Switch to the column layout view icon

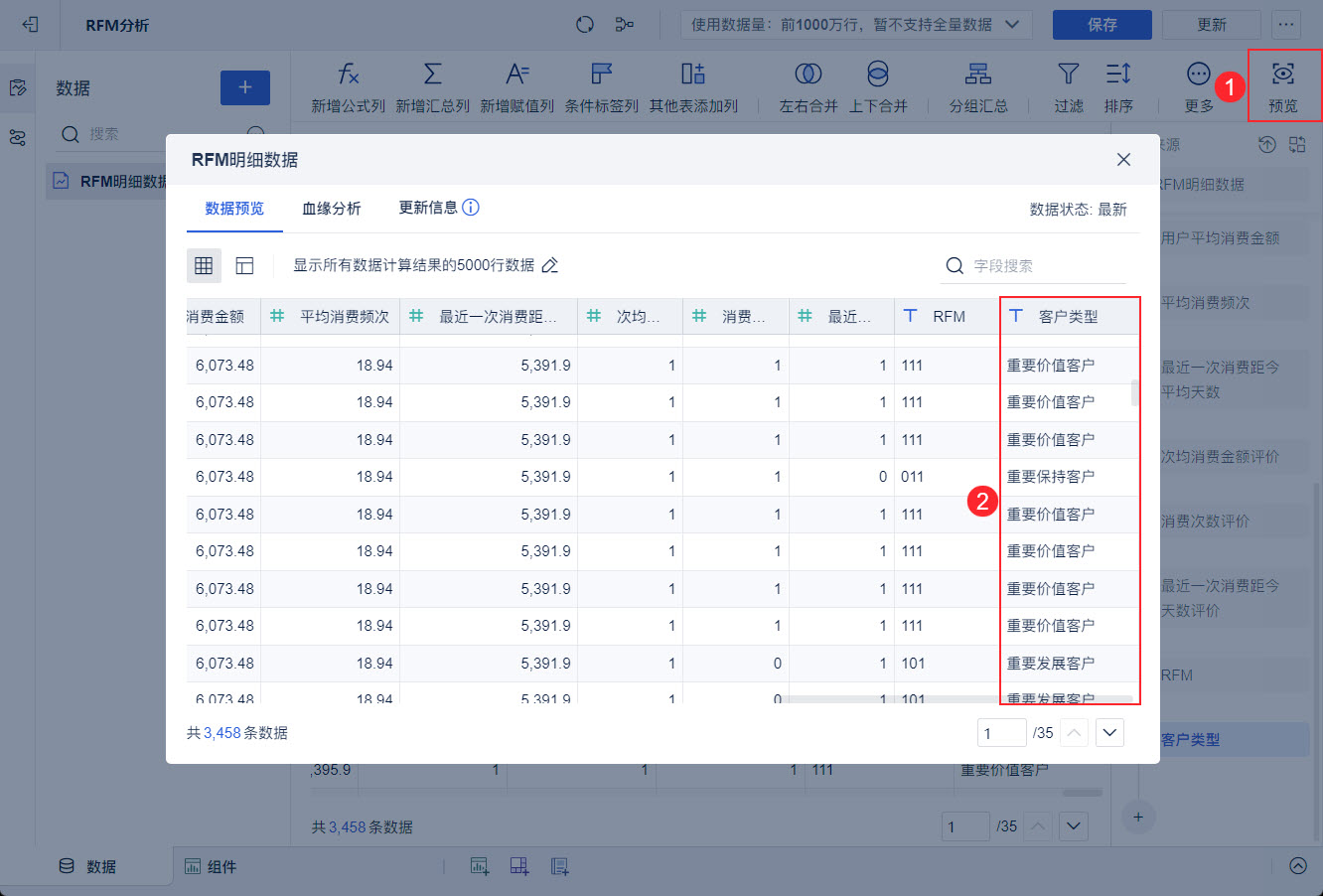(x=244, y=265)
